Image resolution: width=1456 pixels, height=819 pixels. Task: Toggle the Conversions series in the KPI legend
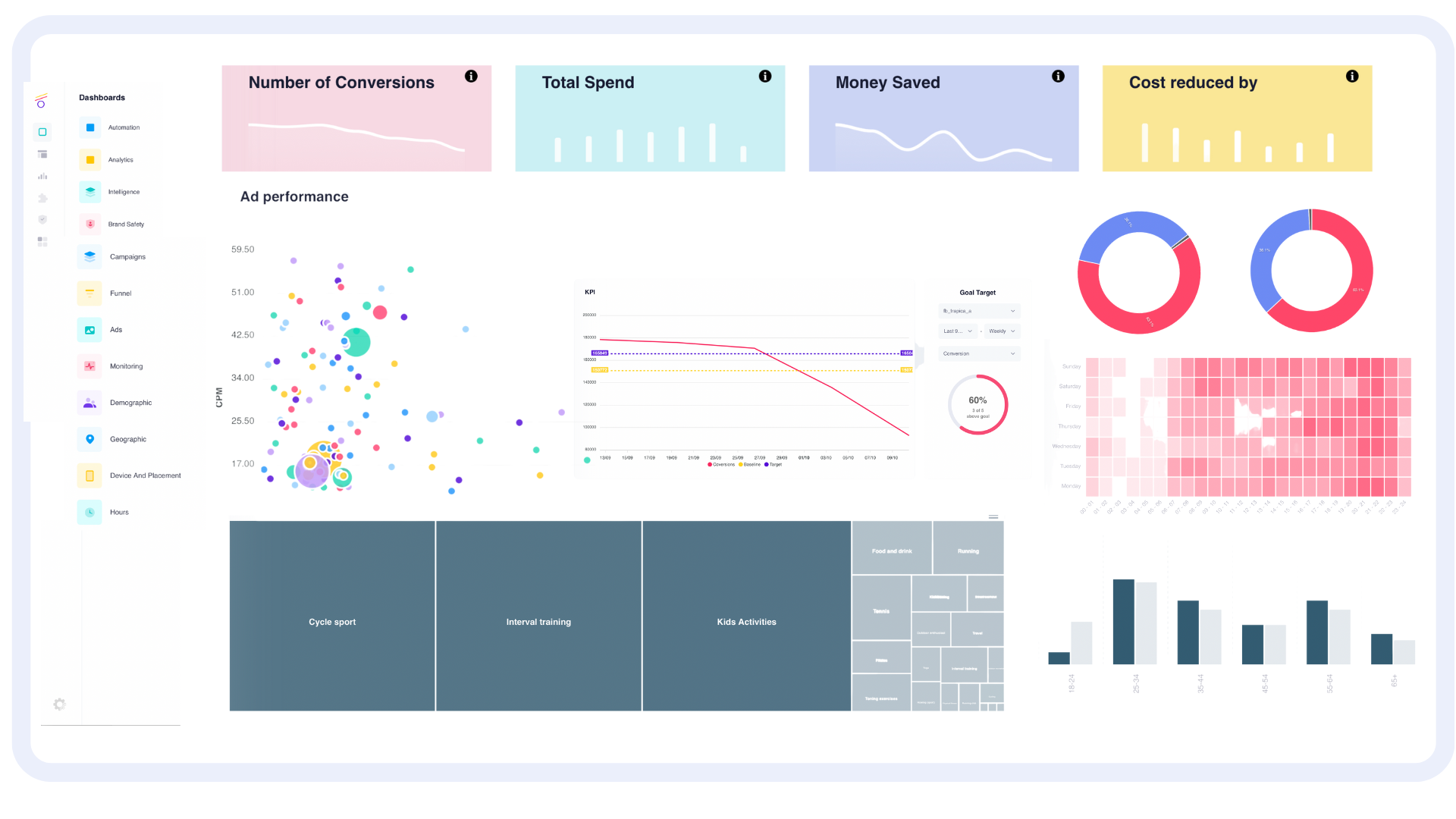tap(721, 465)
